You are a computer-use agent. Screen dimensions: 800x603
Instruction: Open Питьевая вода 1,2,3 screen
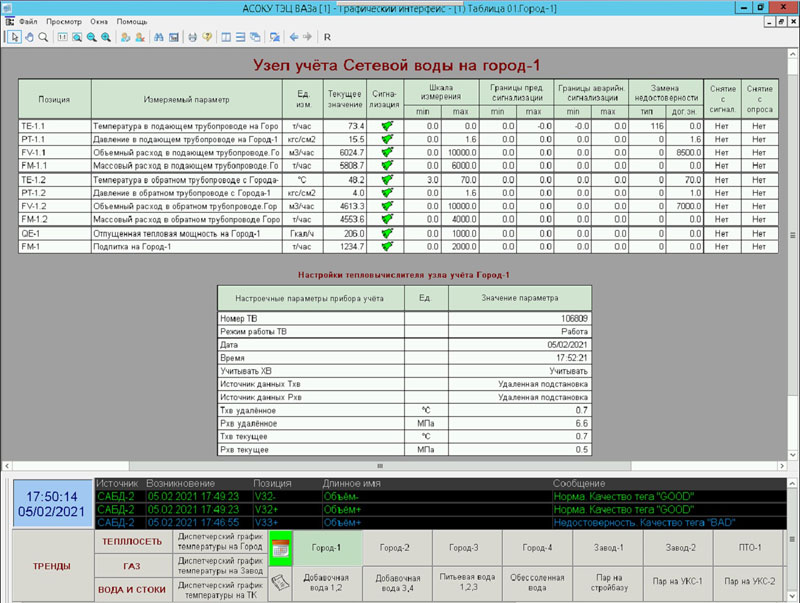(467, 583)
